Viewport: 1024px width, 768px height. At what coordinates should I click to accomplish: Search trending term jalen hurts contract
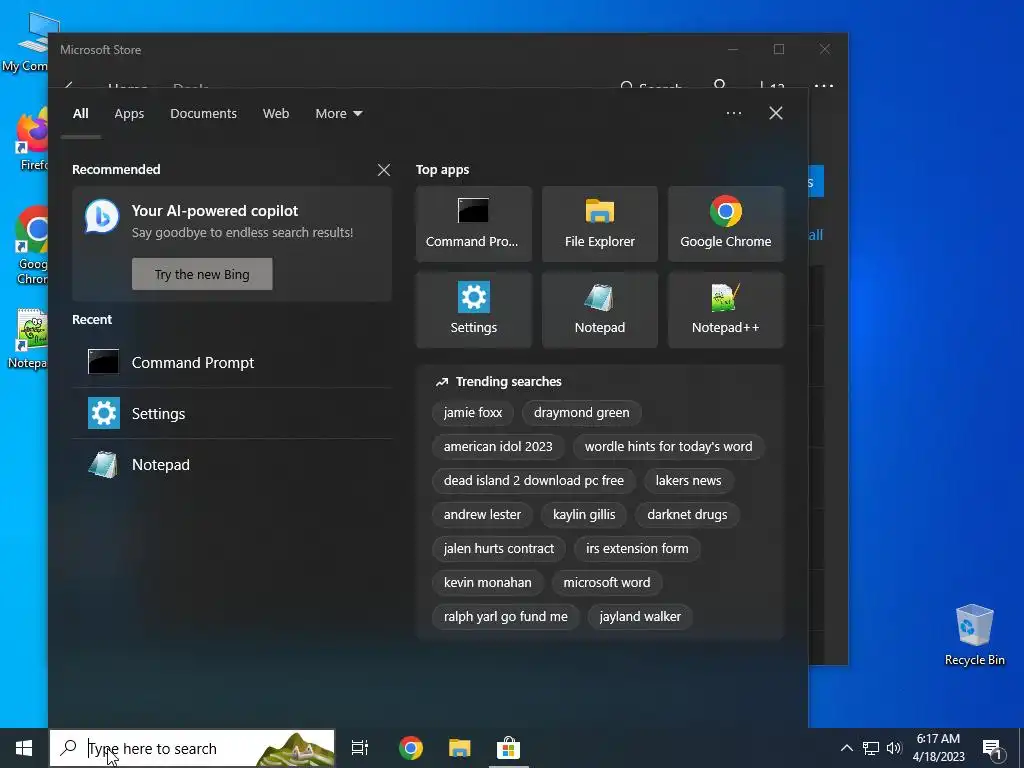(x=498, y=549)
